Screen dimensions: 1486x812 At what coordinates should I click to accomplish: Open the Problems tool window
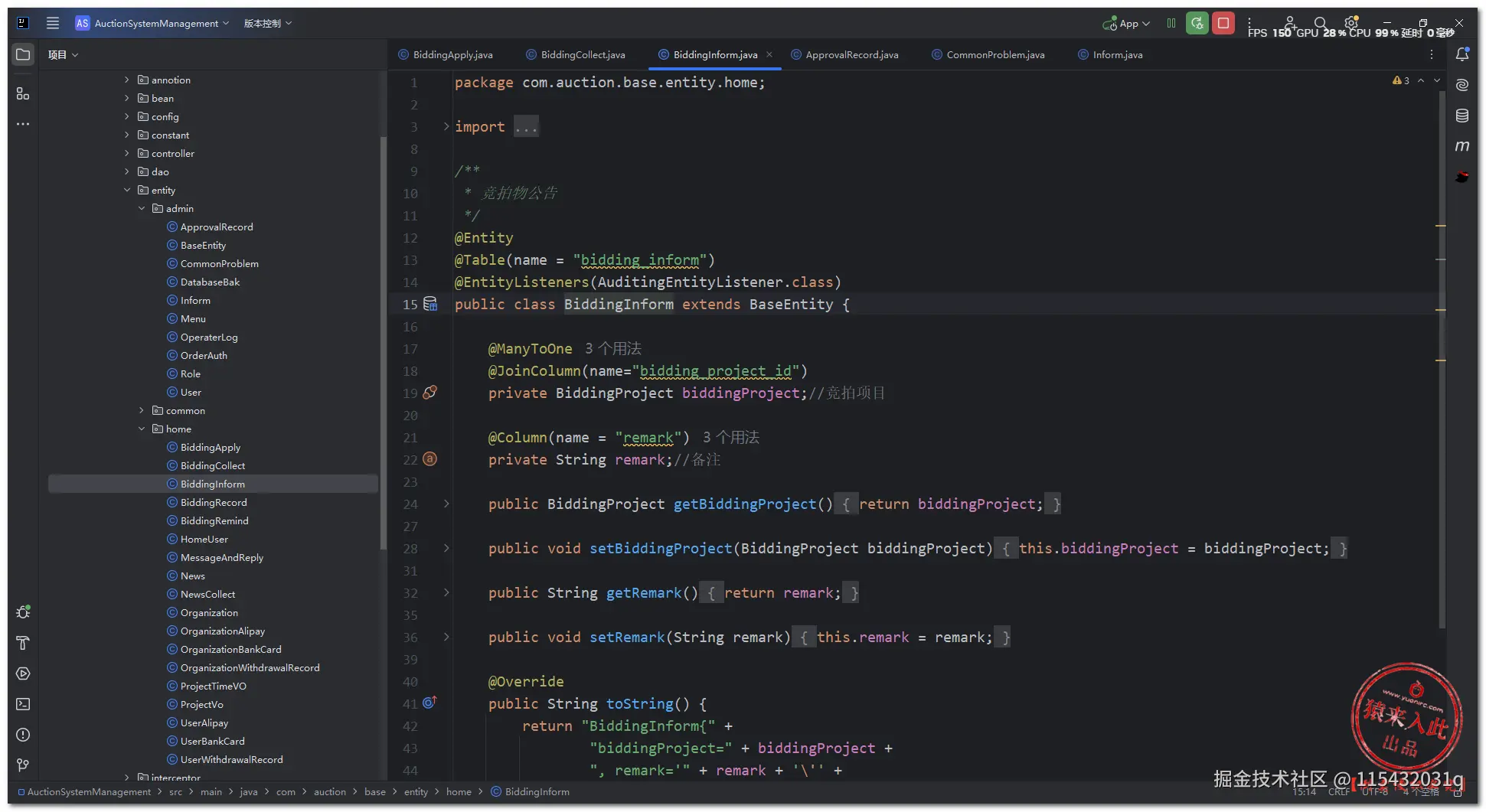[23, 735]
